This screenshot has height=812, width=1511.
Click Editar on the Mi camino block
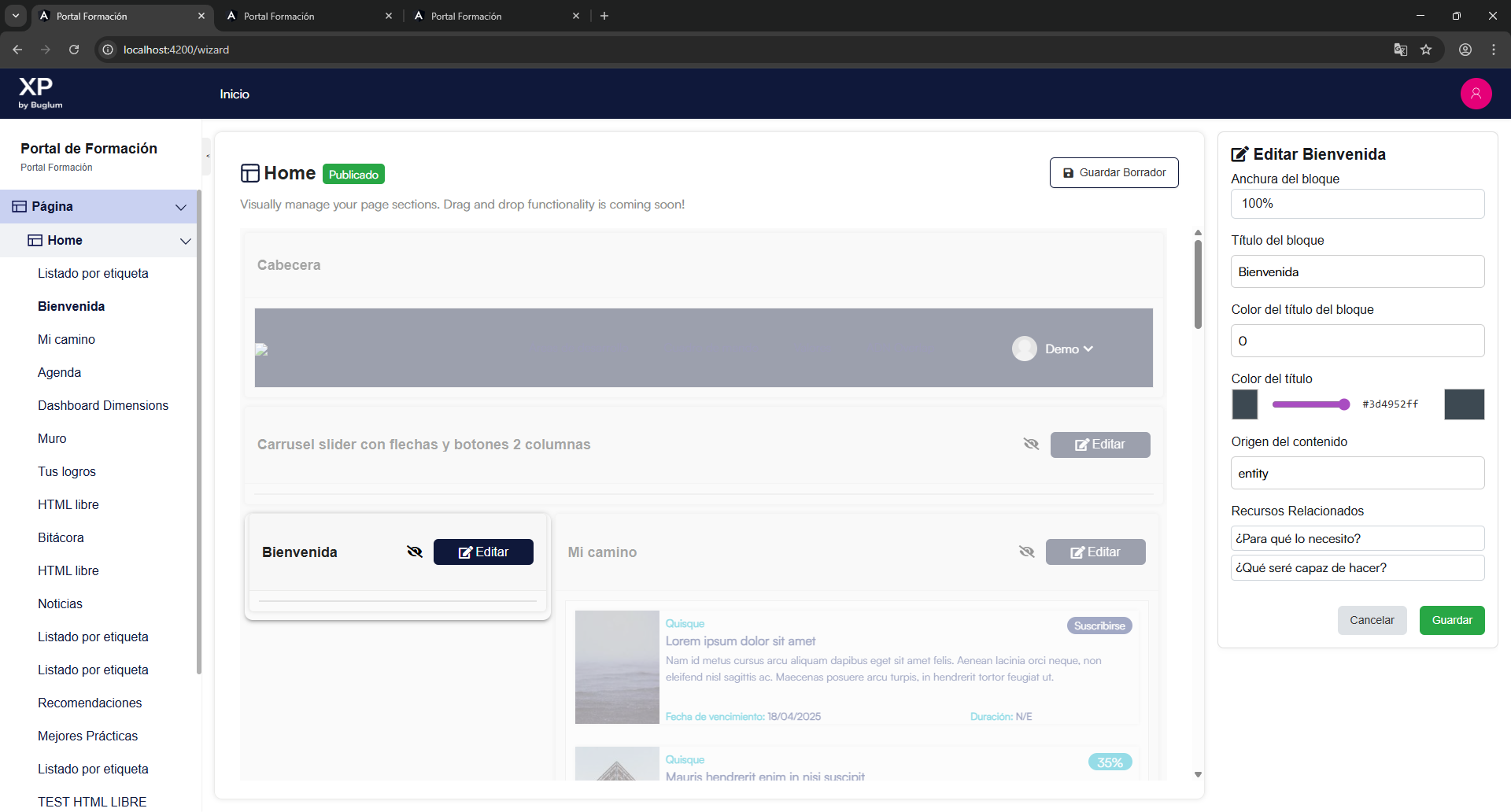click(x=1095, y=552)
